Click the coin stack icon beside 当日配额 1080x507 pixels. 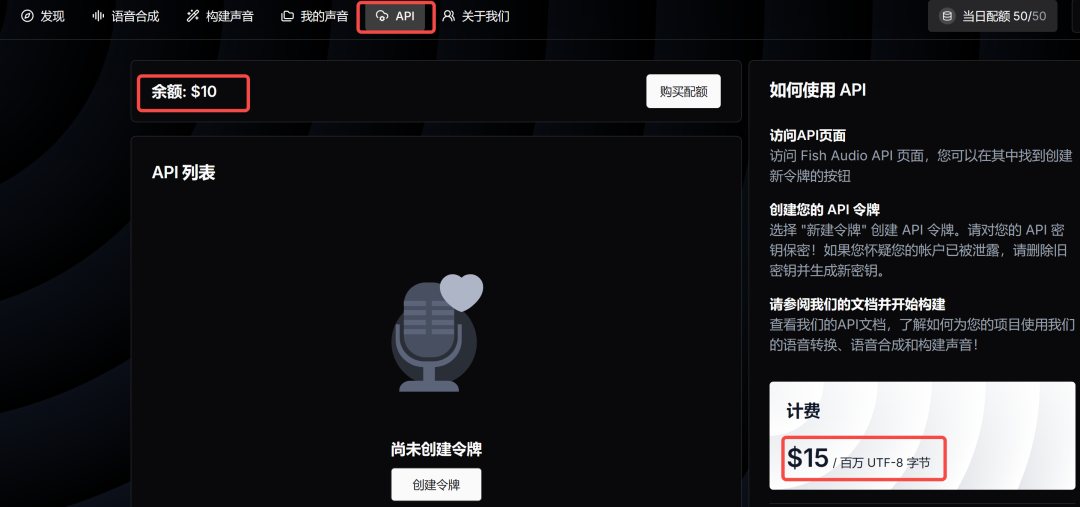947,16
